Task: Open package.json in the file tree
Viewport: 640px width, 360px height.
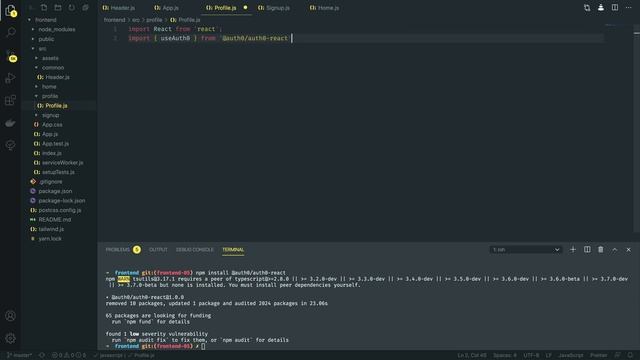Action: (x=55, y=191)
